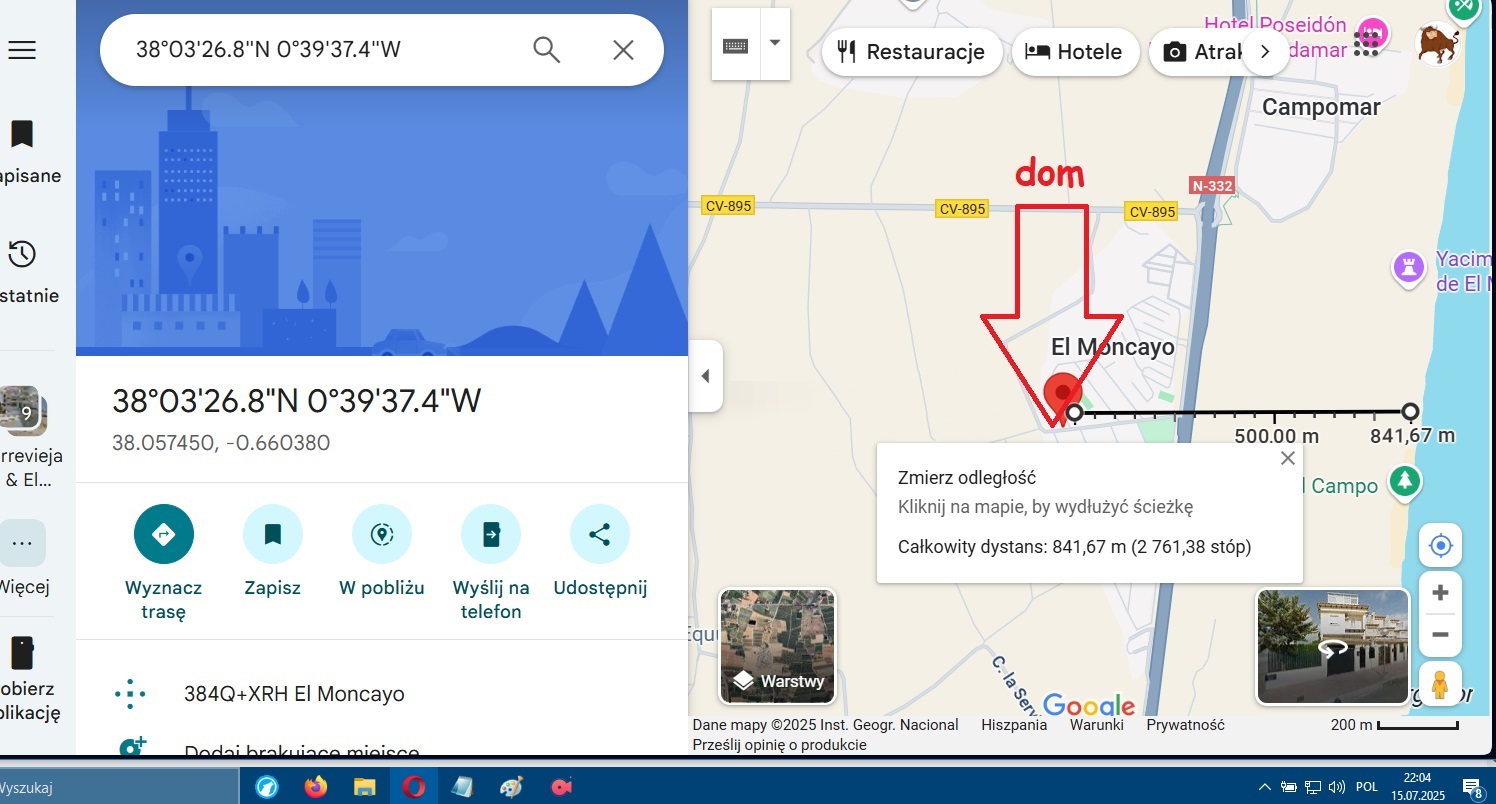Click the my-location target button
Viewport: 1496px width, 804px height.
point(1441,546)
